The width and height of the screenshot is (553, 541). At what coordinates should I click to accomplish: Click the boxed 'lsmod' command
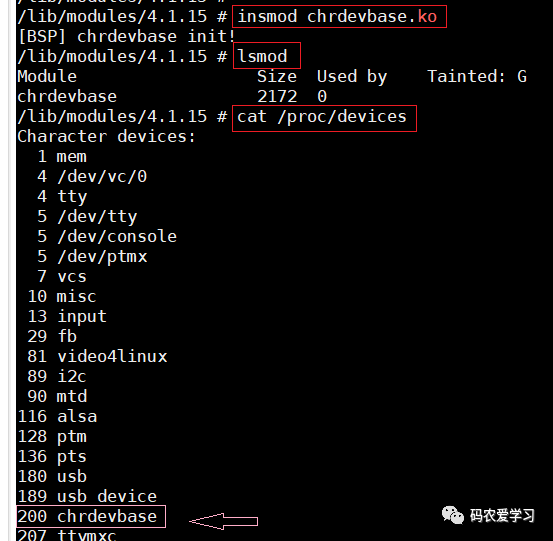pyautogui.click(x=267, y=56)
